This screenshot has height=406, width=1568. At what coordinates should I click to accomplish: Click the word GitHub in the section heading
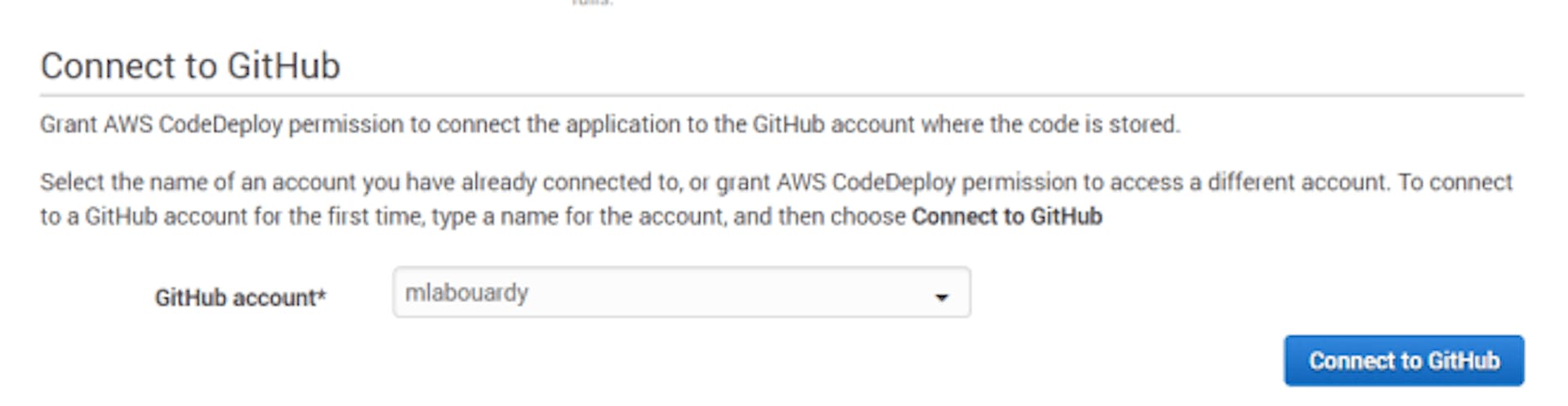283,66
